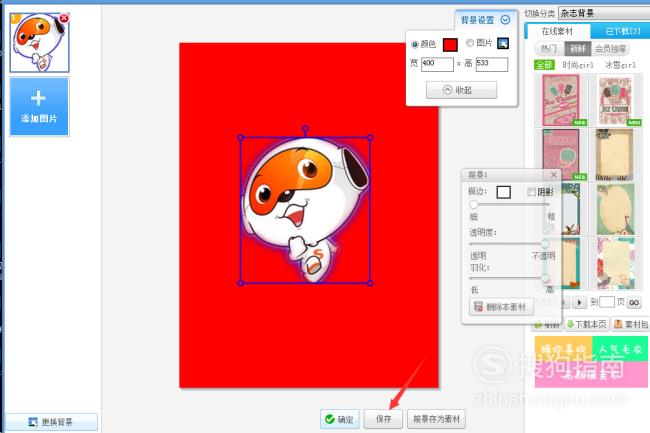The height and width of the screenshot is (433, 650).
Task: Click the bottom-left selection corner handle
Action: (241, 283)
